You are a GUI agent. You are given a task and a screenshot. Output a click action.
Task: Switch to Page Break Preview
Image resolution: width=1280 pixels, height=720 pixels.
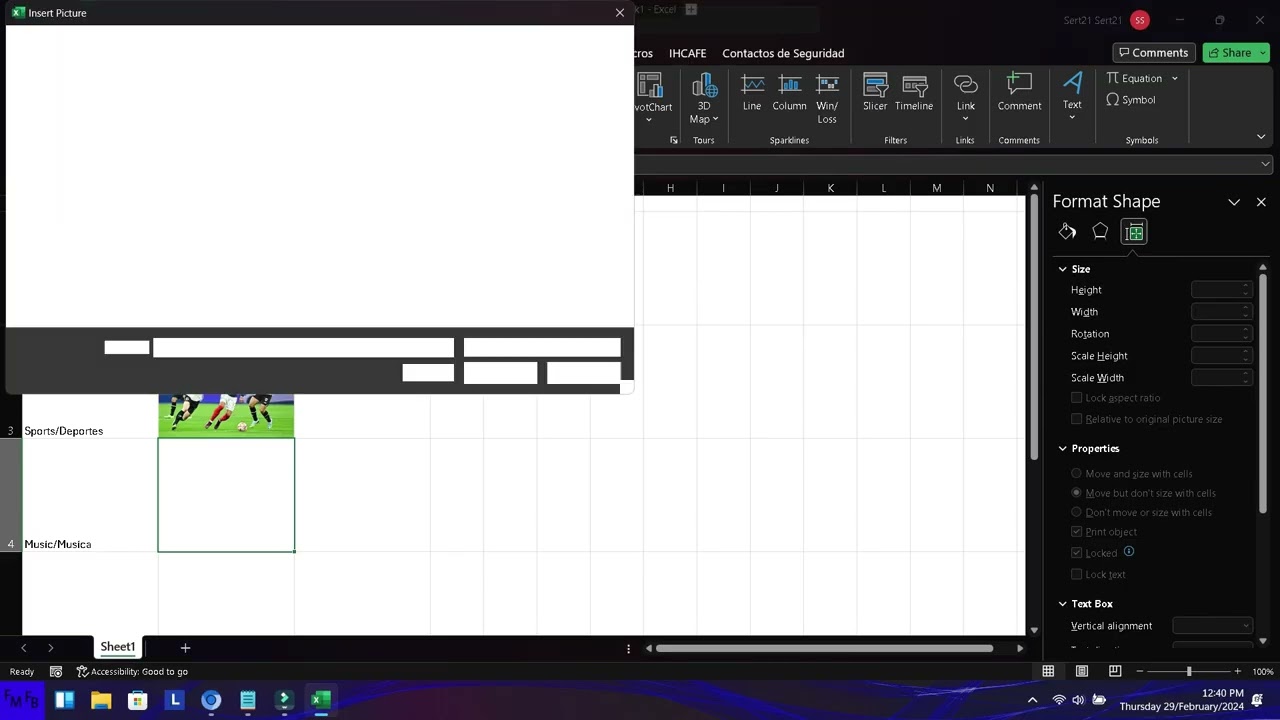click(x=1115, y=671)
